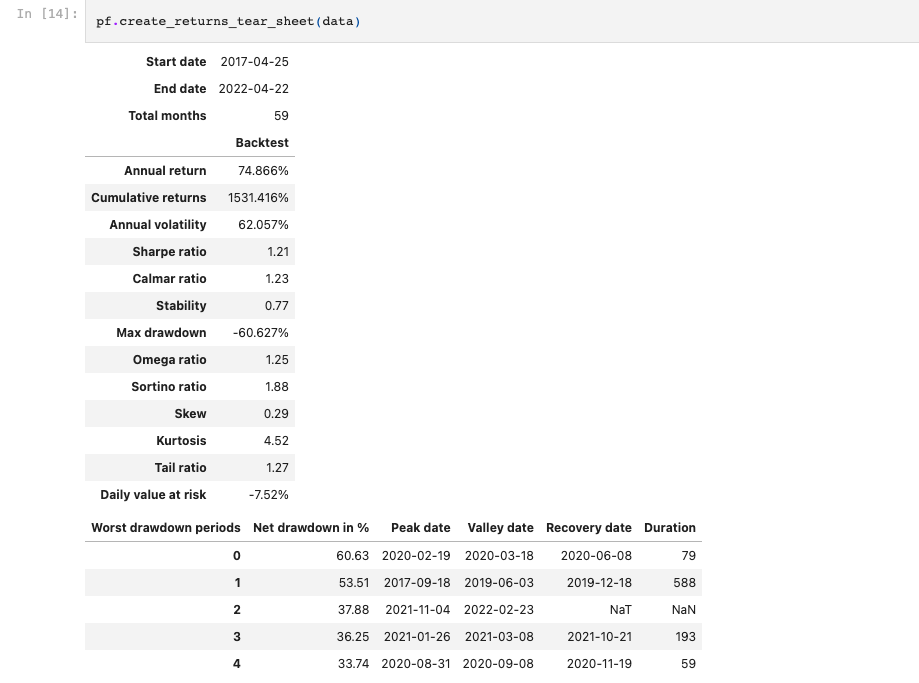Click the End date row label
The image size is (919, 683).
[180, 89]
